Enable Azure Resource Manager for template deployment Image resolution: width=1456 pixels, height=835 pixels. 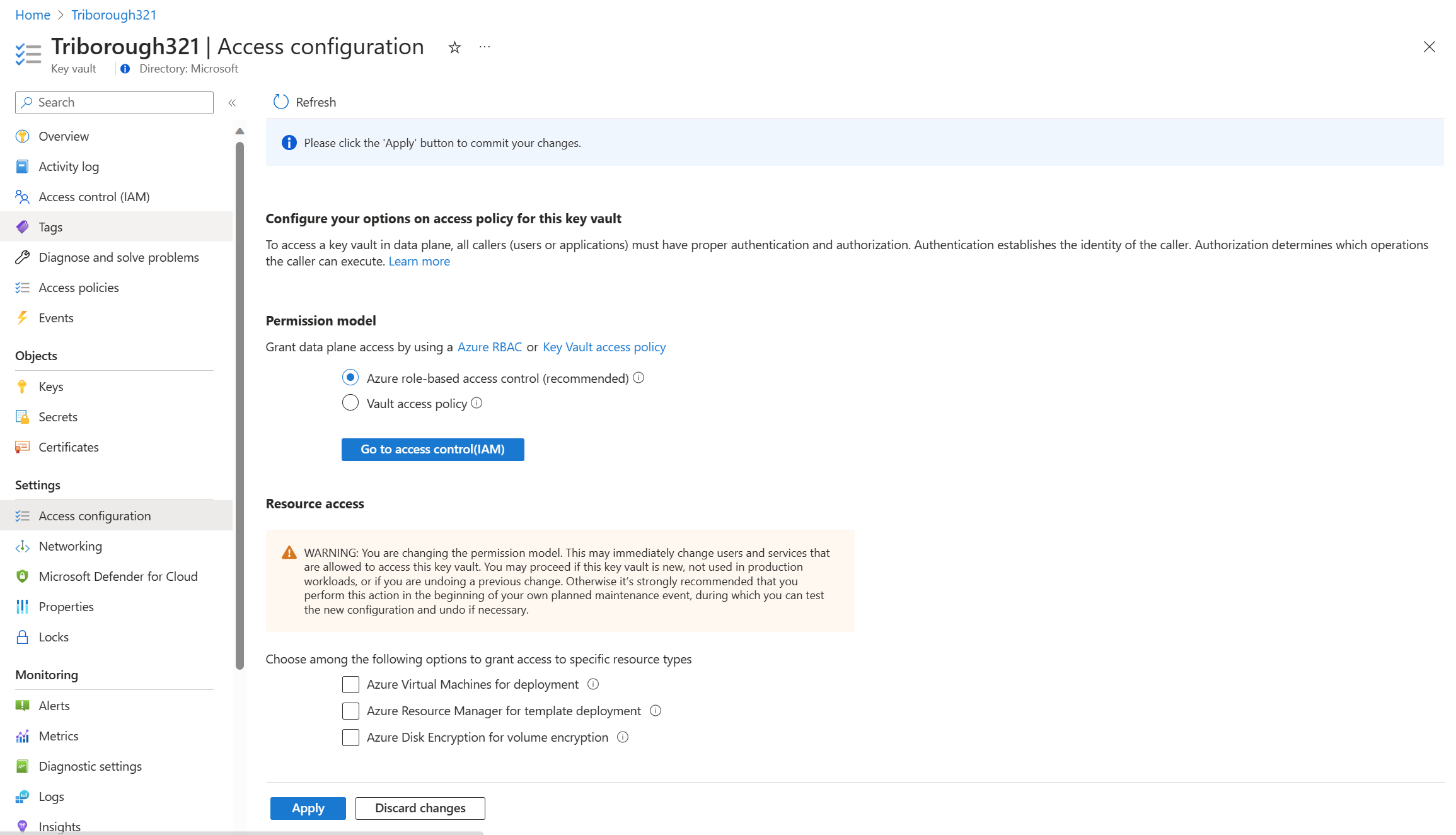[351, 711]
